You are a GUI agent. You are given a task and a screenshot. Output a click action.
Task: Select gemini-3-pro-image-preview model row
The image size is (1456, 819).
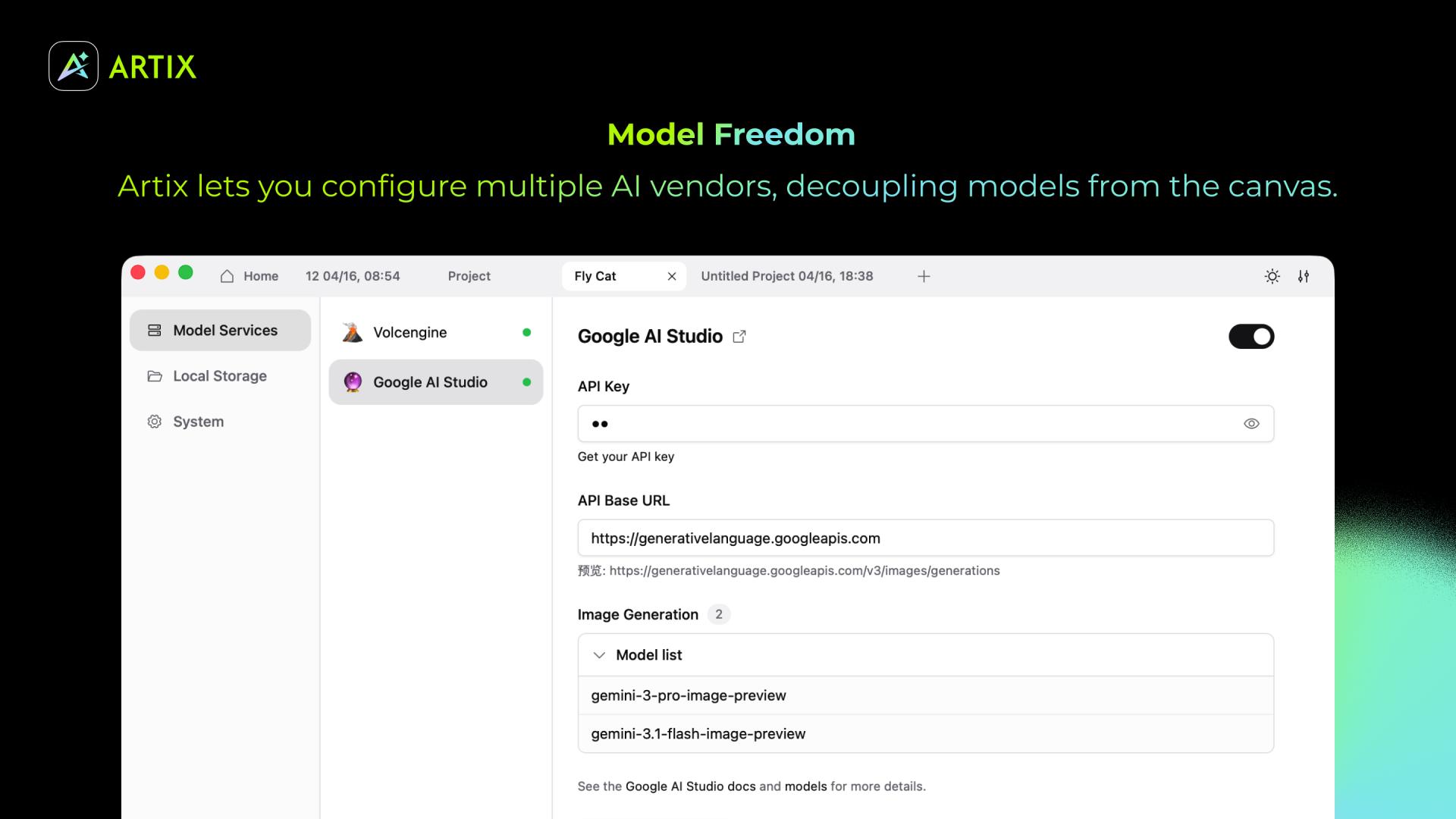[x=925, y=695]
